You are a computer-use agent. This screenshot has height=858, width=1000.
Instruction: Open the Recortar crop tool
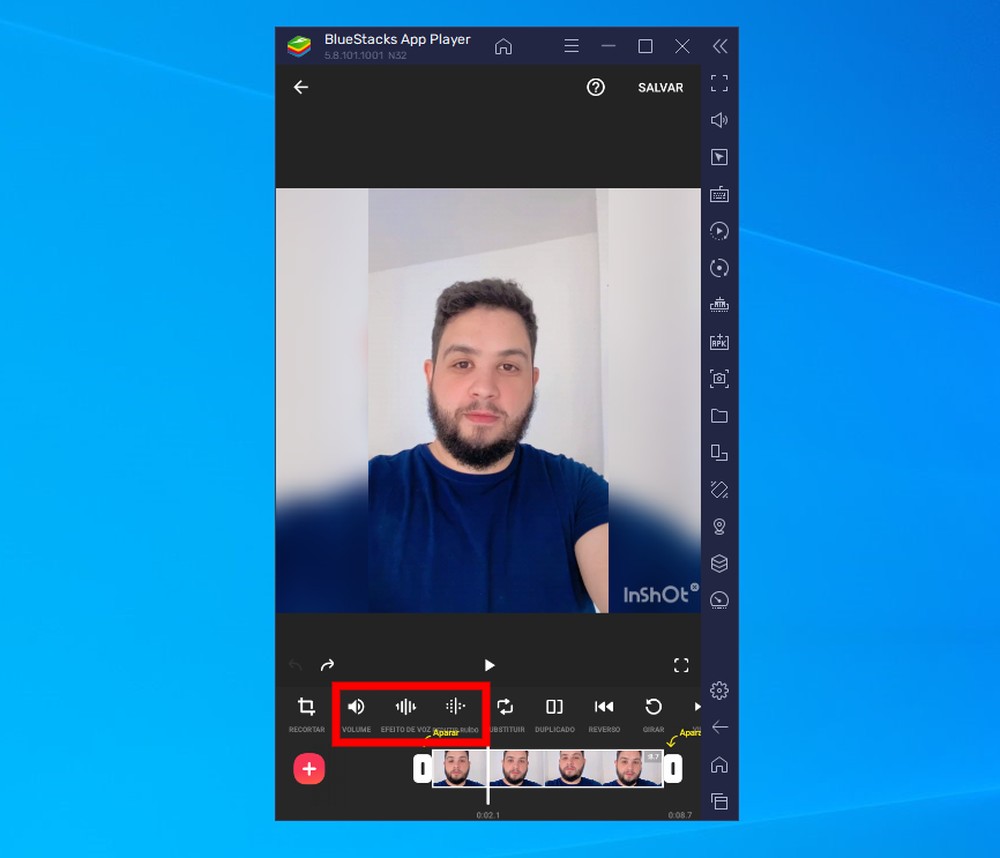pos(306,706)
